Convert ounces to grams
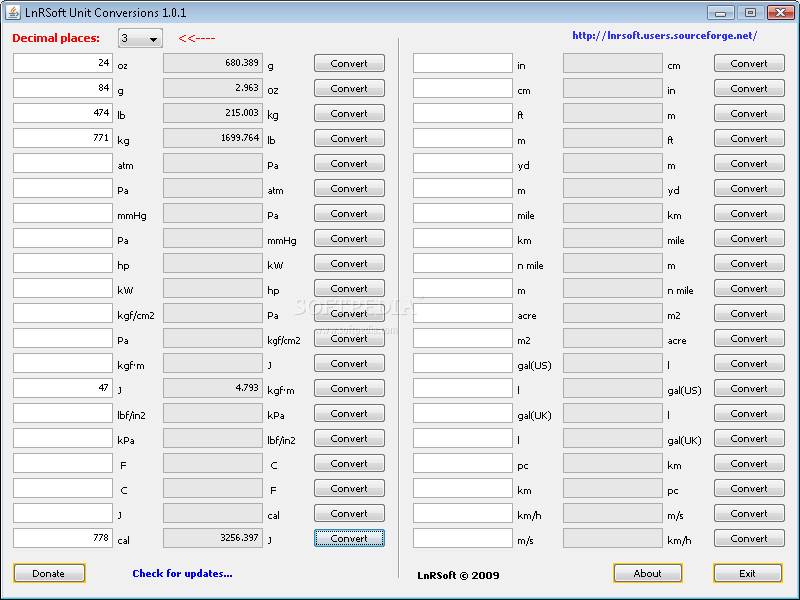 pos(349,63)
